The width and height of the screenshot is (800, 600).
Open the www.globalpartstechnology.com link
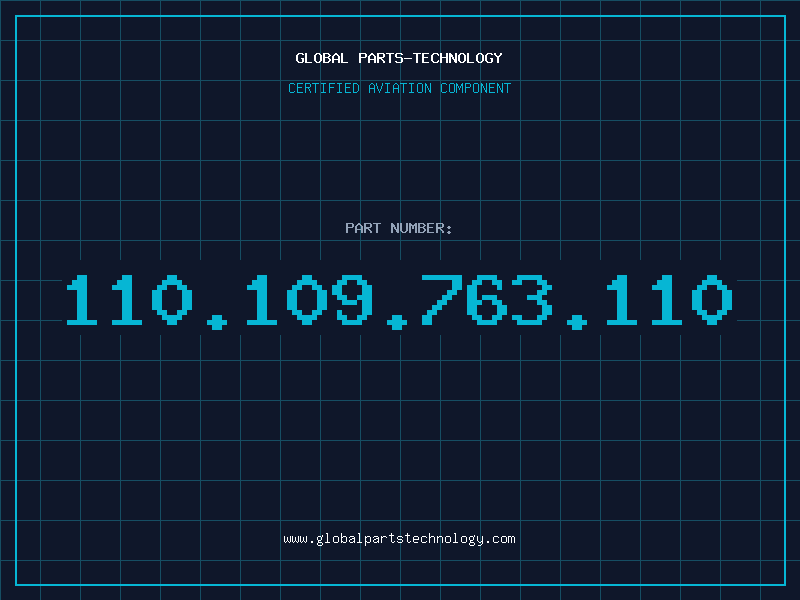(399, 539)
